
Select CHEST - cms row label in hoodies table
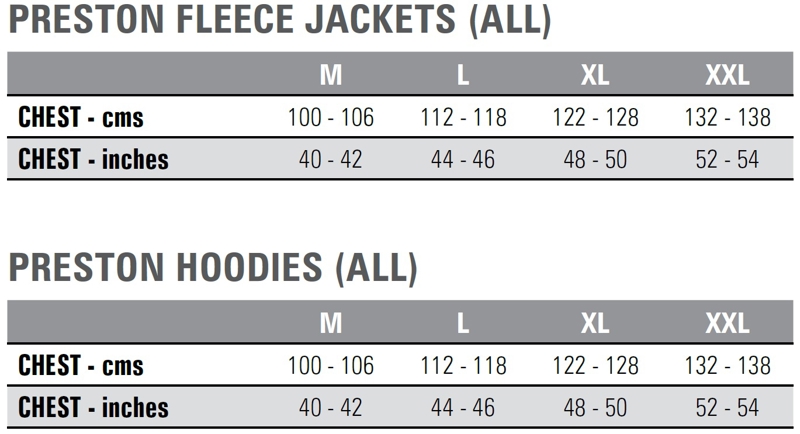point(81,366)
